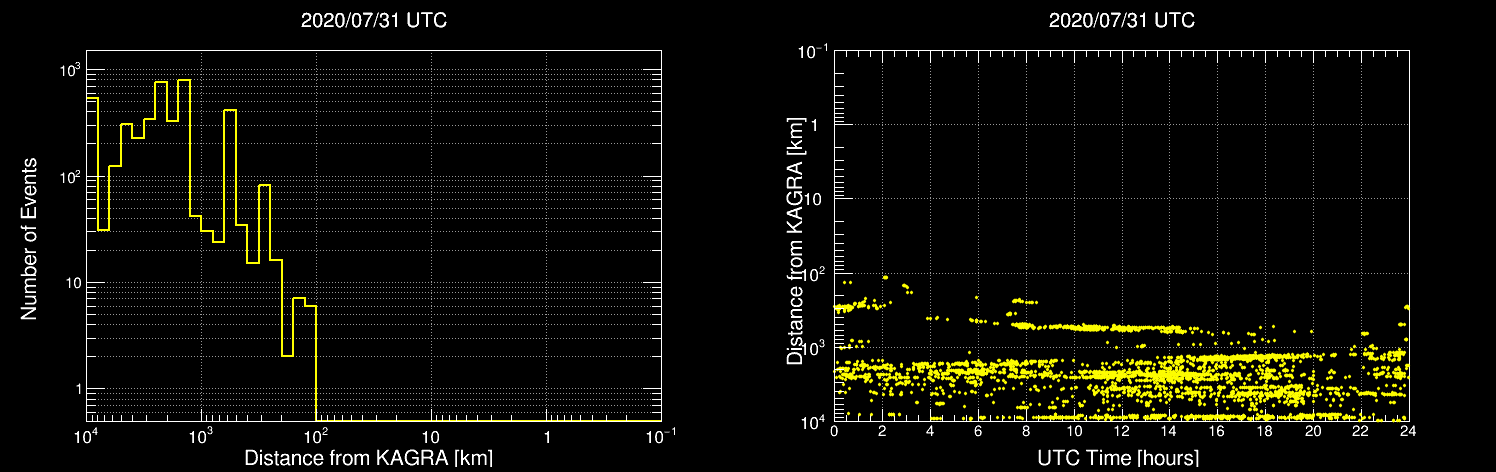This screenshot has width=1496, height=472.
Task: Click the 10^-1 tick on scatter y-axis
Action: (813, 51)
